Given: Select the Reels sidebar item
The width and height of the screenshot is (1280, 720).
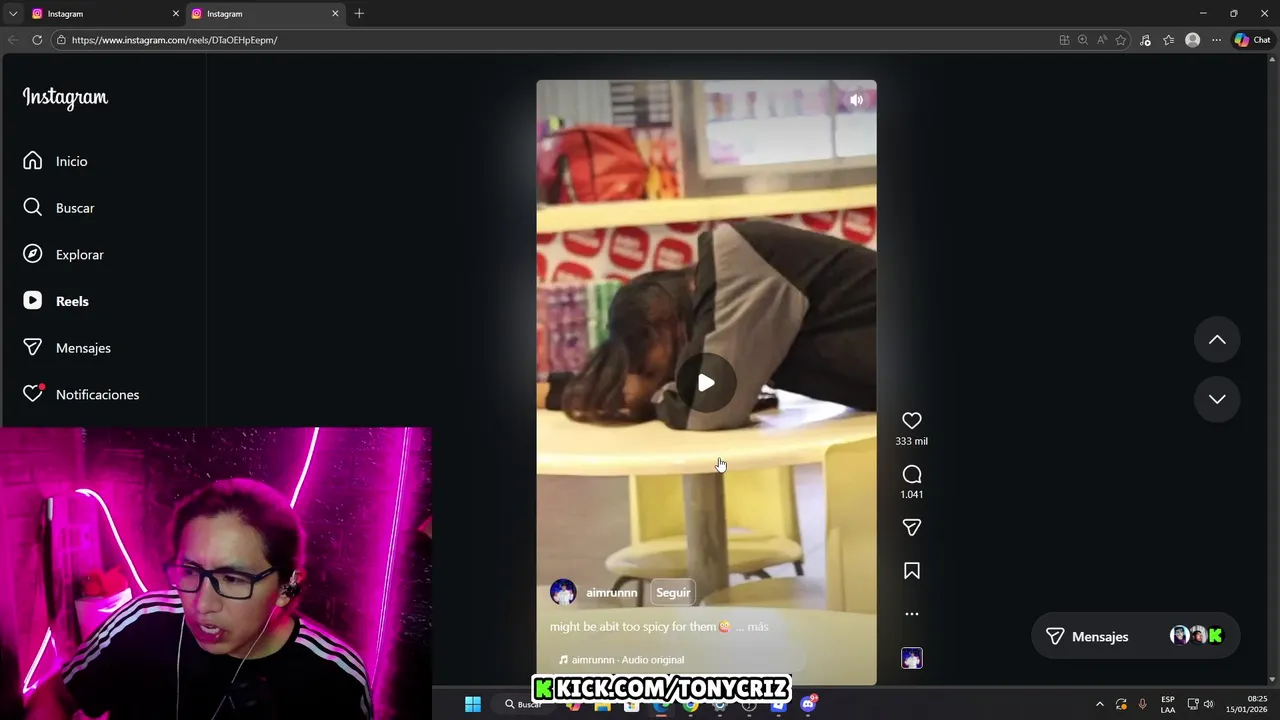Looking at the screenshot, I should pyautogui.click(x=57, y=301).
